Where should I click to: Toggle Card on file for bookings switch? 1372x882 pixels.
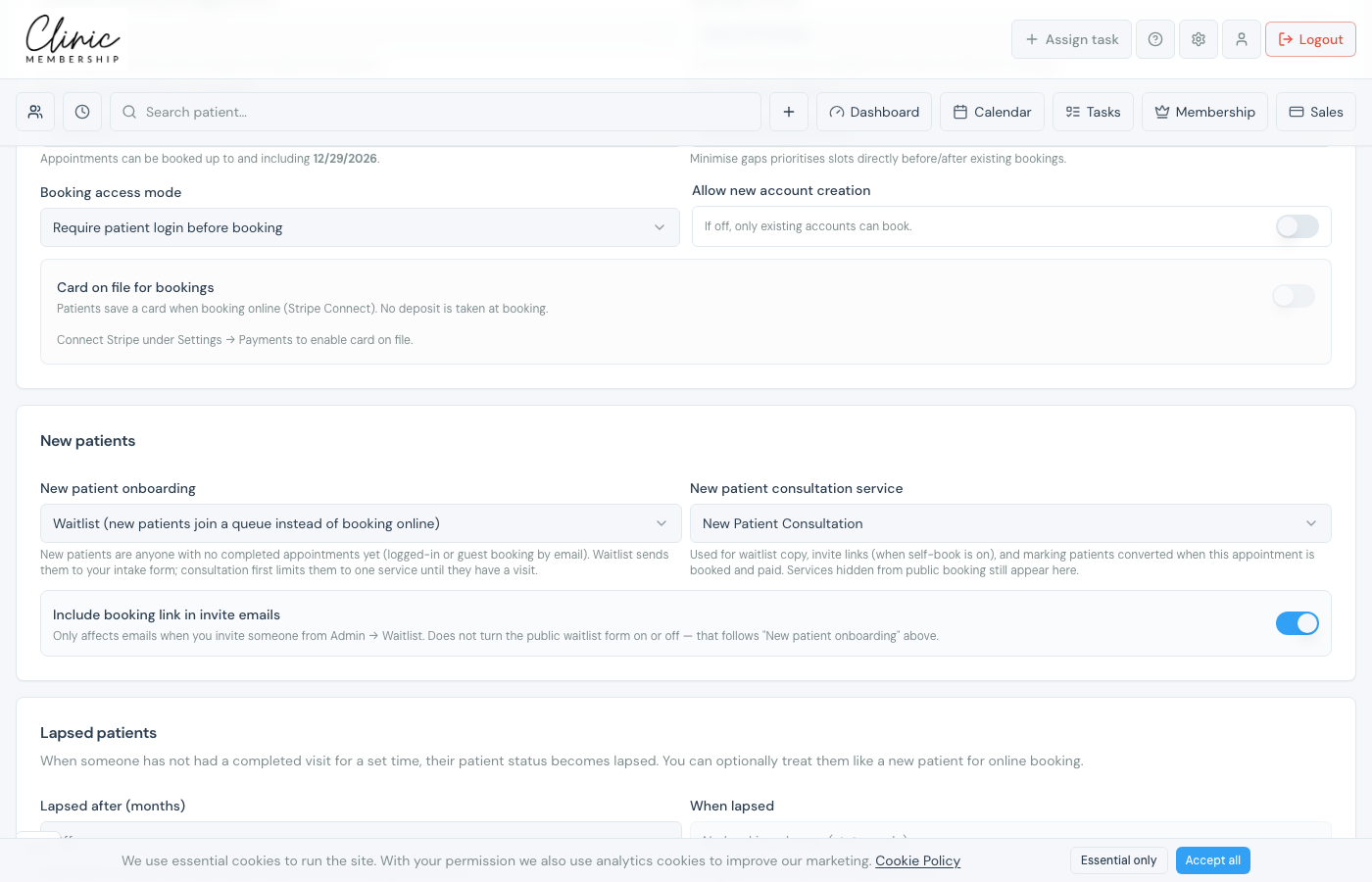(x=1294, y=296)
